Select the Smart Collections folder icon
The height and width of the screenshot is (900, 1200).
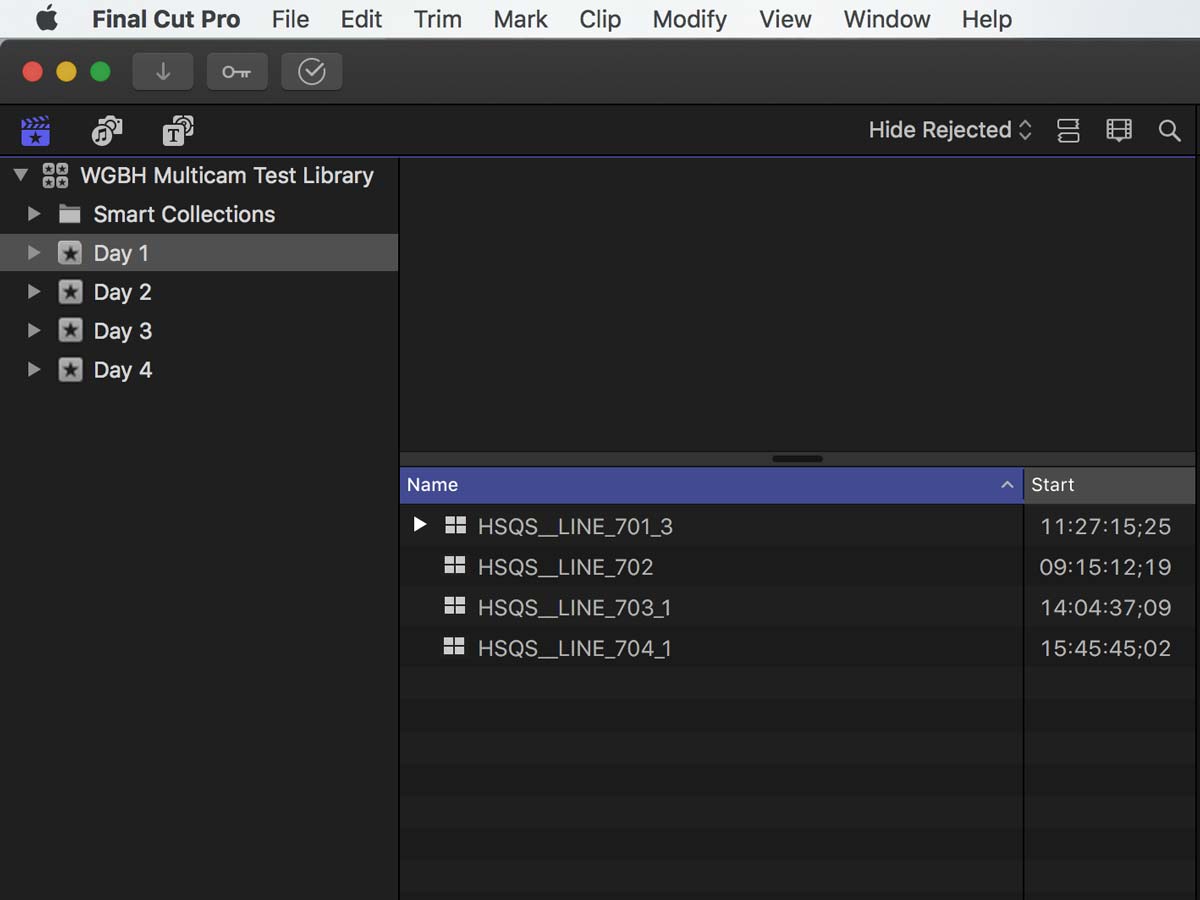(x=70, y=214)
